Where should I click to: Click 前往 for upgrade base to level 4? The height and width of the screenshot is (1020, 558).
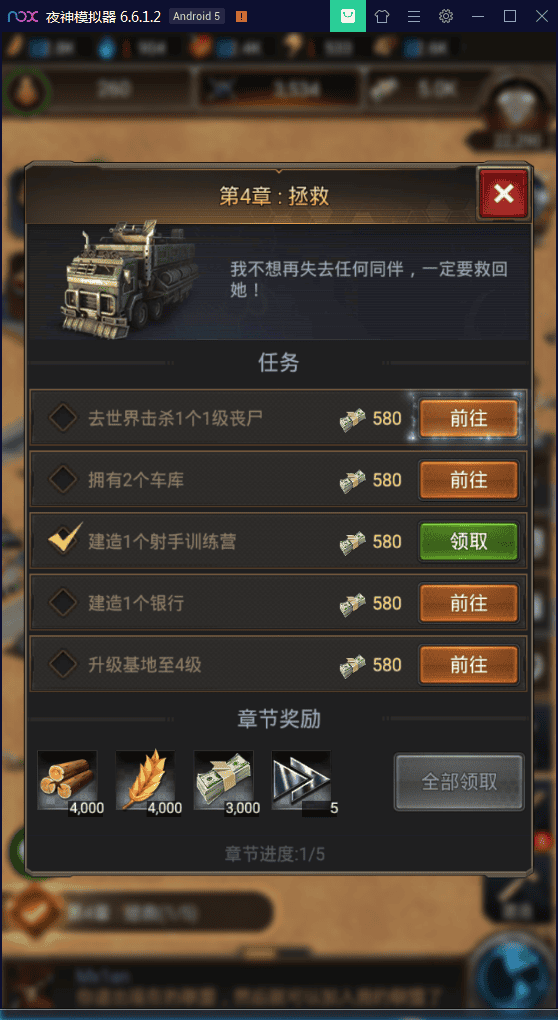[468, 665]
